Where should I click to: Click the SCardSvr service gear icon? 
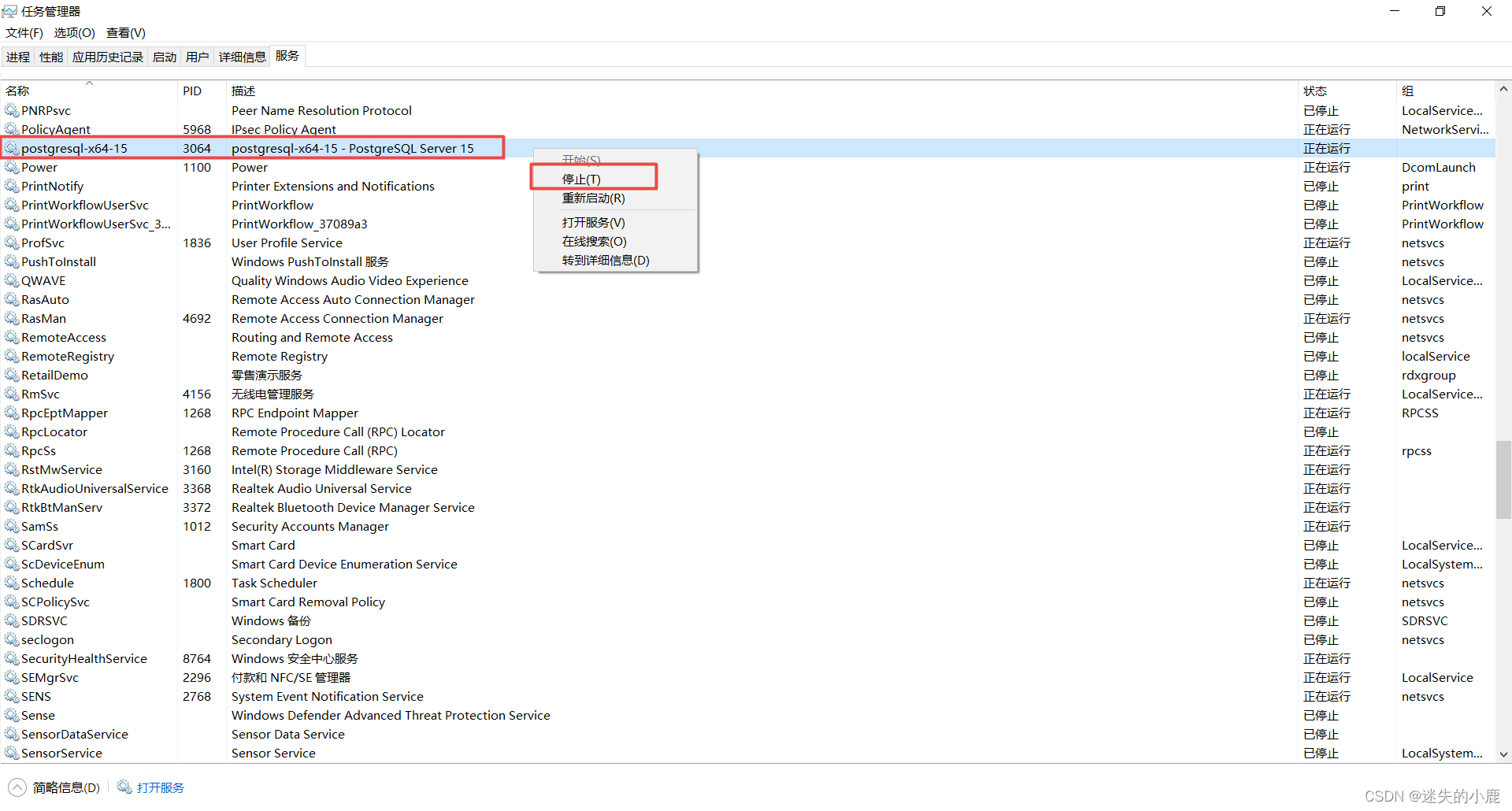[12, 545]
